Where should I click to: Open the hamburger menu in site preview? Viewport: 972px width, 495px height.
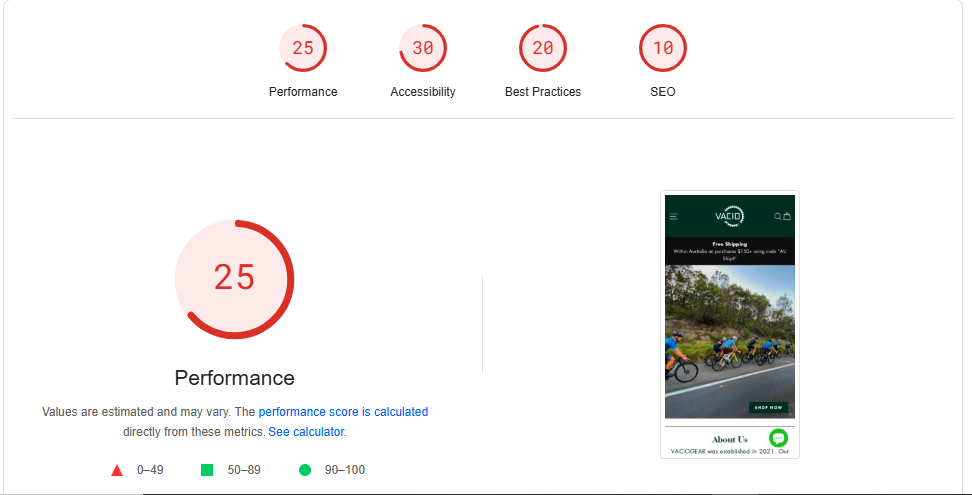click(x=674, y=216)
